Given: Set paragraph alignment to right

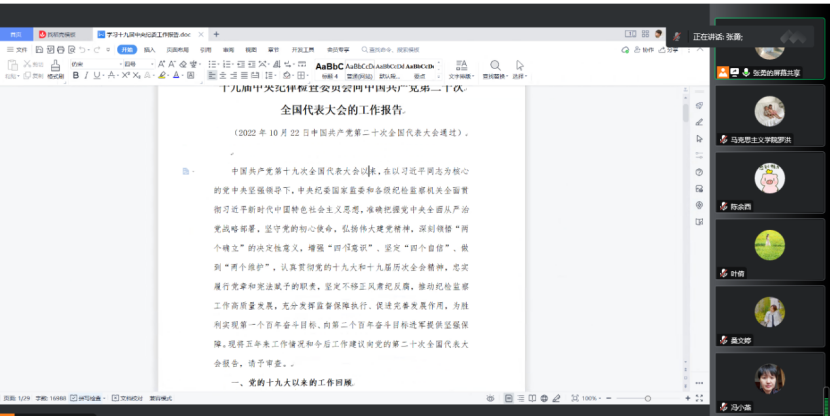Looking at the screenshot, I should click(233, 75).
